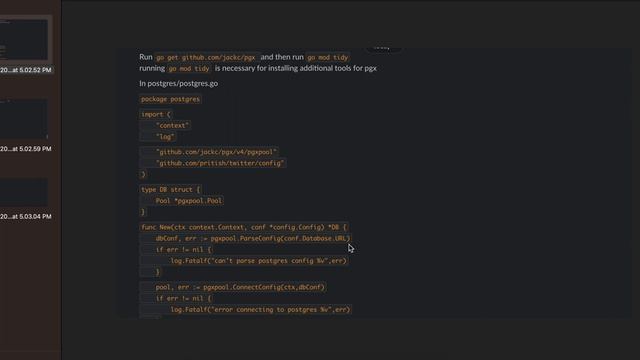Select the thumbnail labeled 5.02.52 PM

point(24,40)
